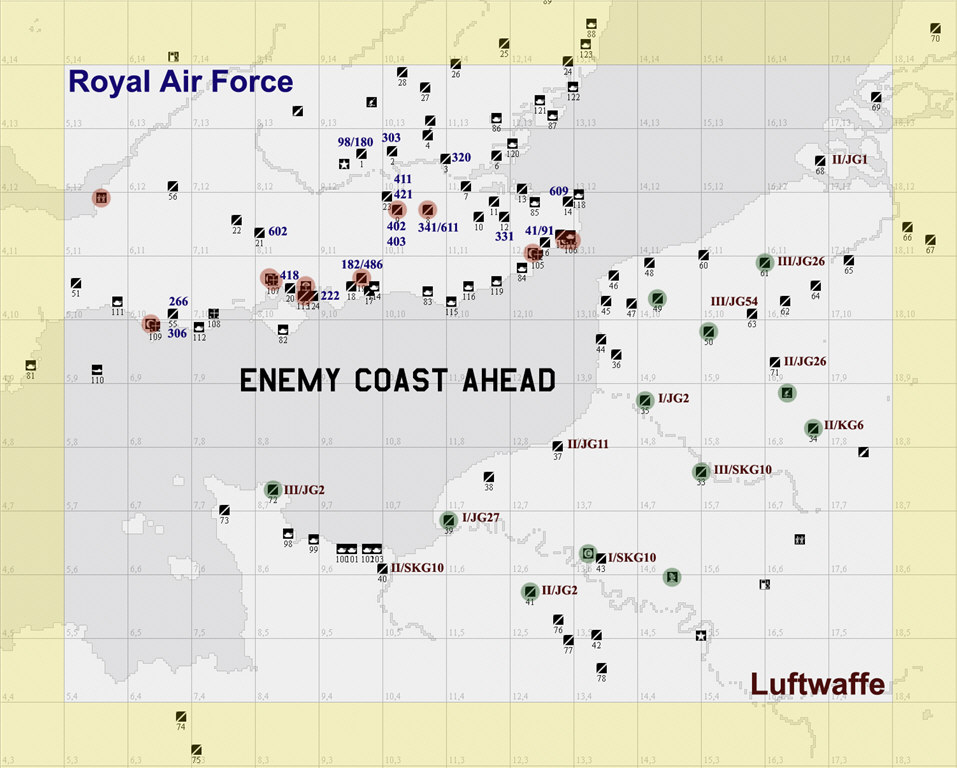Select airfield marker numbered 22
The width and height of the screenshot is (957, 768).
point(237,220)
